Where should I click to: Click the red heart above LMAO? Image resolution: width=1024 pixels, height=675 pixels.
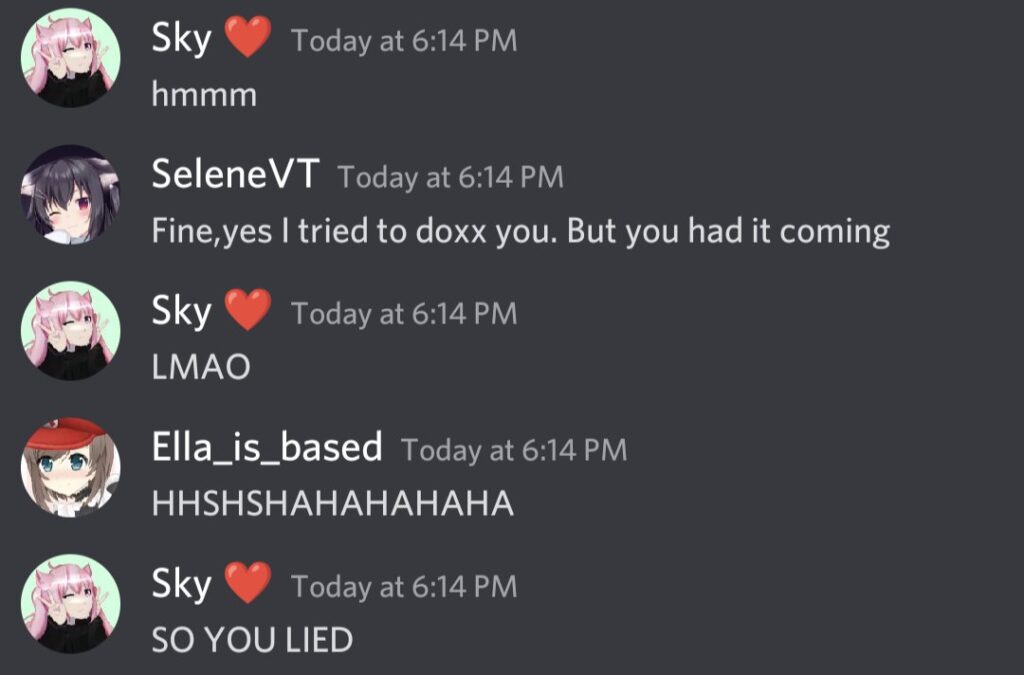point(248,310)
